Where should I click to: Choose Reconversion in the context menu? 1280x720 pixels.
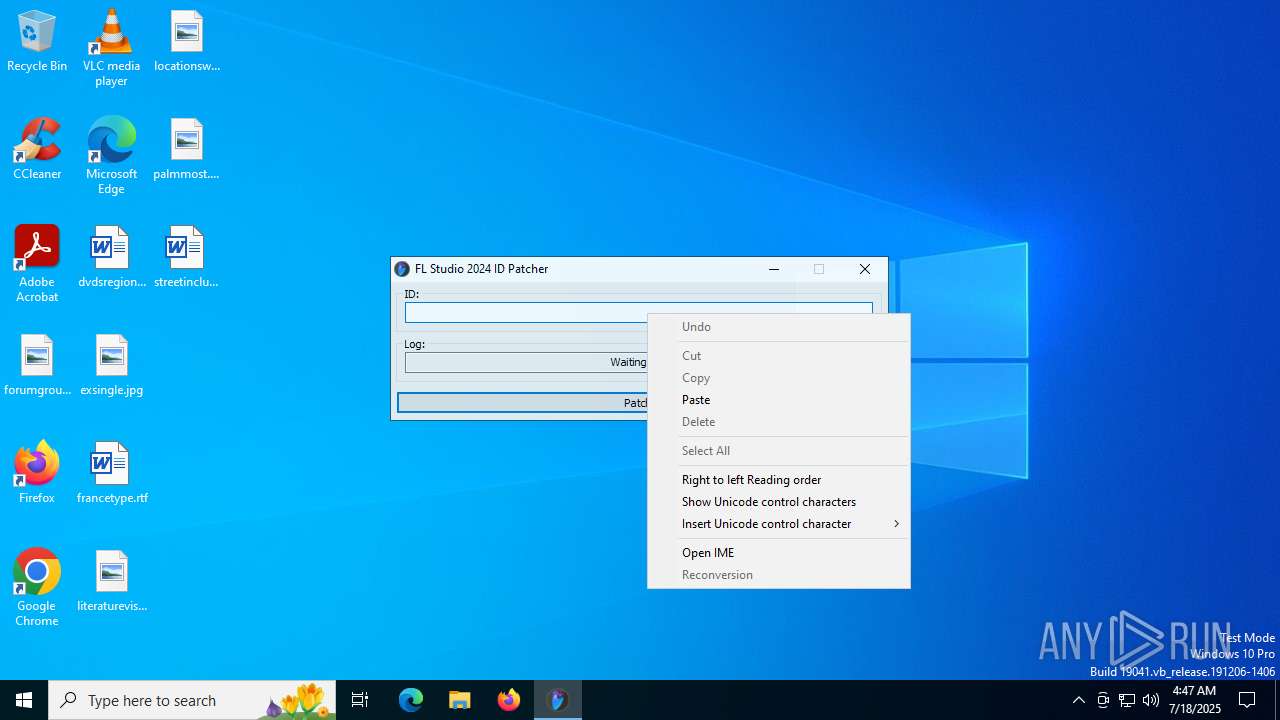[779, 575]
